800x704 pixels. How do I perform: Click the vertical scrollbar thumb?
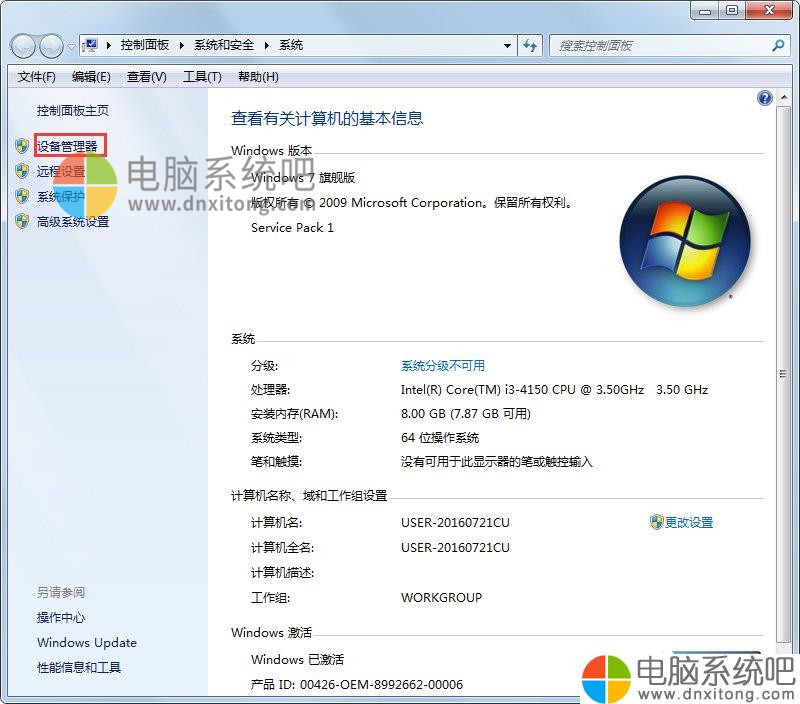click(783, 374)
